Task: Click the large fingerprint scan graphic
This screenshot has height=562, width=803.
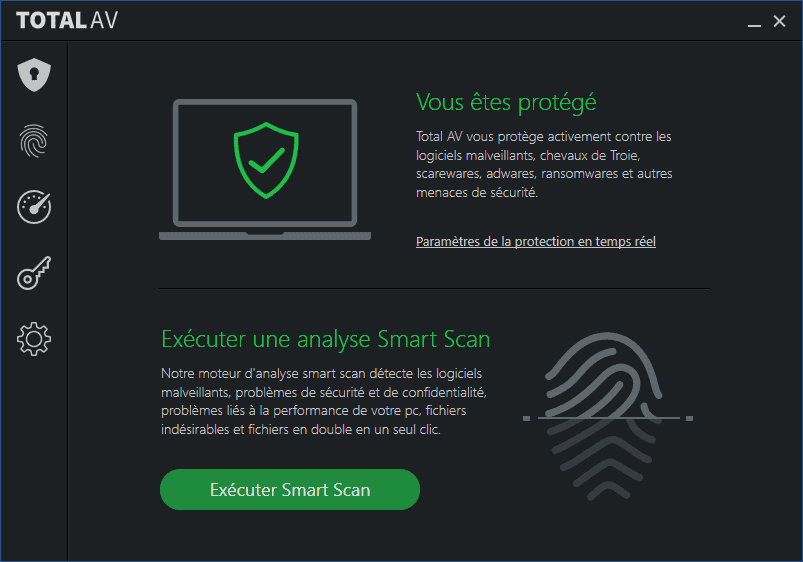Action: [606, 415]
